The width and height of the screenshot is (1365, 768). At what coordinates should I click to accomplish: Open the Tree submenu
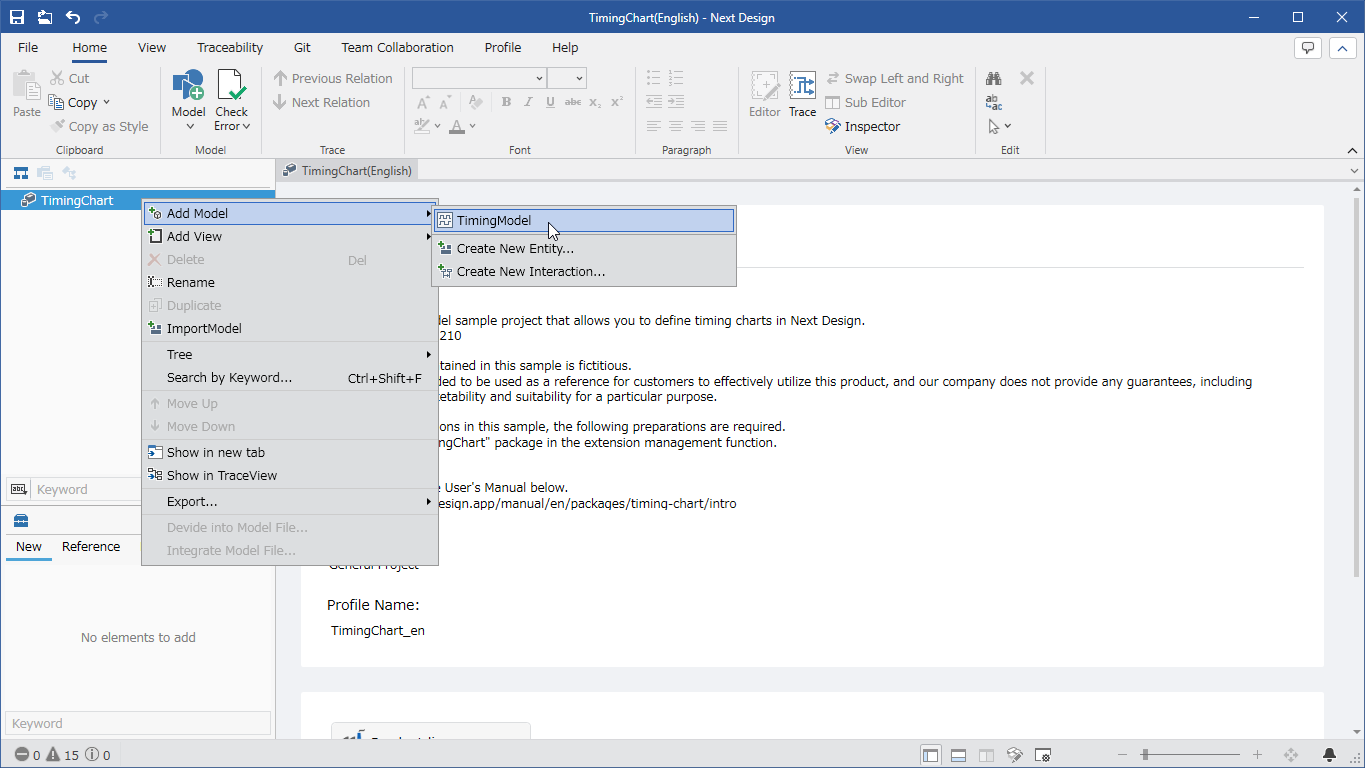pos(290,354)
